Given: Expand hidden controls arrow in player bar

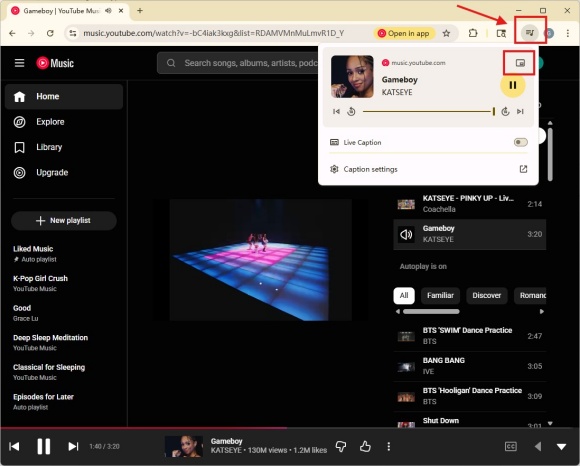Looking at the screenshot, I should [538, 446].
